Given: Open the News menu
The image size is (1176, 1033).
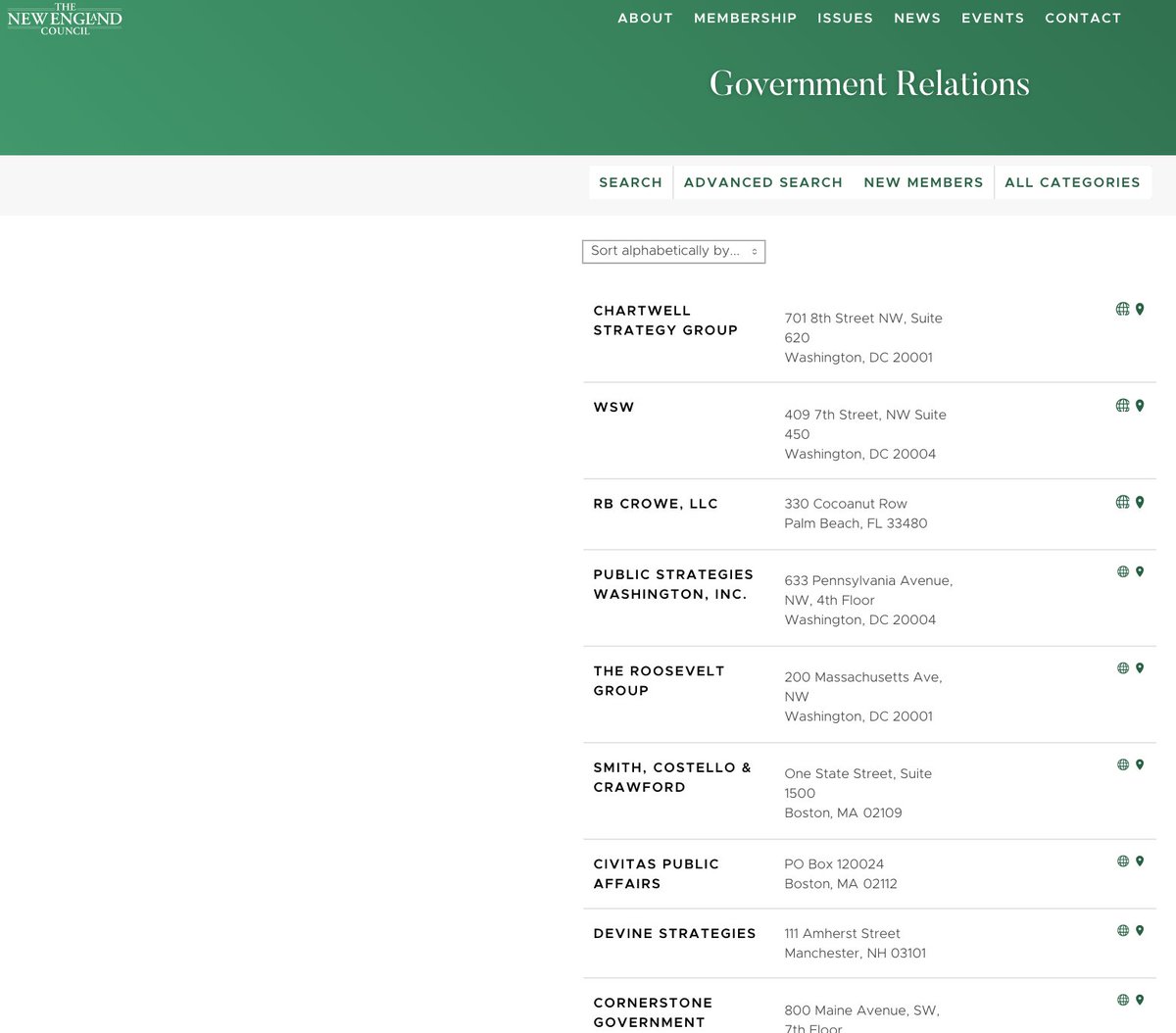Looking at the screenshot, I should pos(917,18).
